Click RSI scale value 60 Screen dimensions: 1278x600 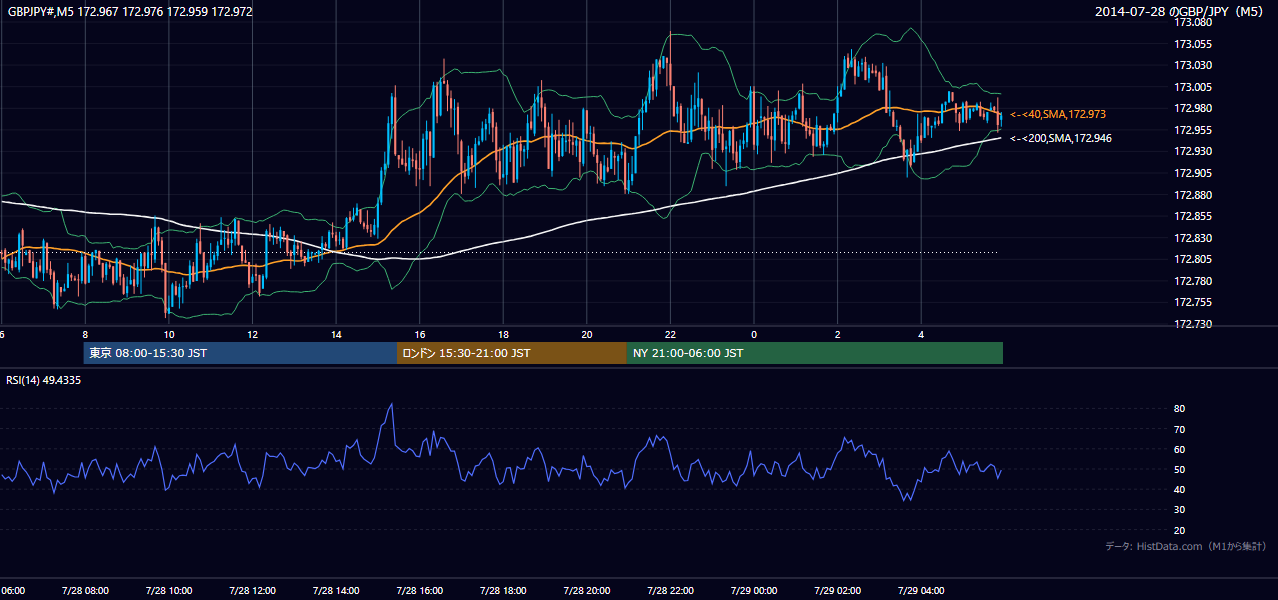click(x=1180, y=450)
